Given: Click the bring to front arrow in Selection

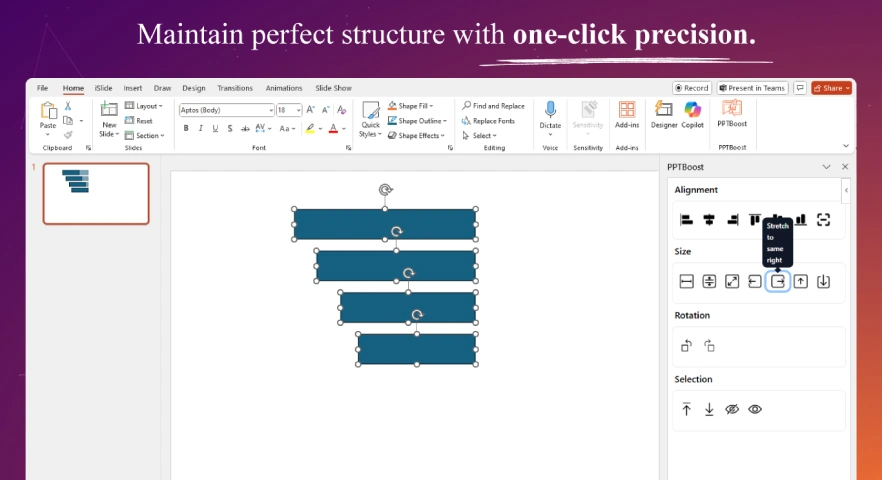Looking at the screenshot, I should click(686, 409).
